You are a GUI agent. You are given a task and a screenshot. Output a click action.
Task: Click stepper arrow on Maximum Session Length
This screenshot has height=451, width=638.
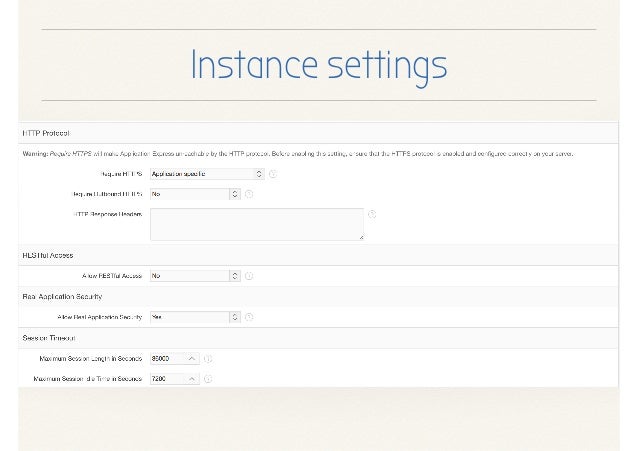(x=191, y=358)
